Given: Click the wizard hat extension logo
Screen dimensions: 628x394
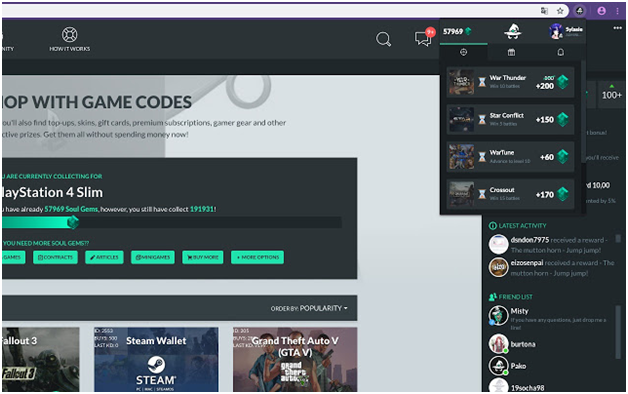Looking at the screenshot, I should (x=513, y=31).
